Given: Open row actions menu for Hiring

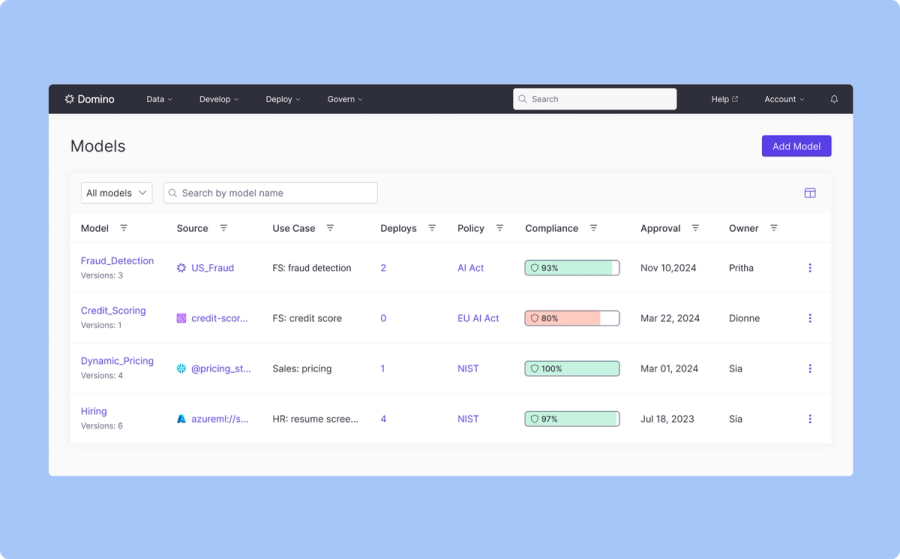Looking at the screenshot, I should coord(810,419).
